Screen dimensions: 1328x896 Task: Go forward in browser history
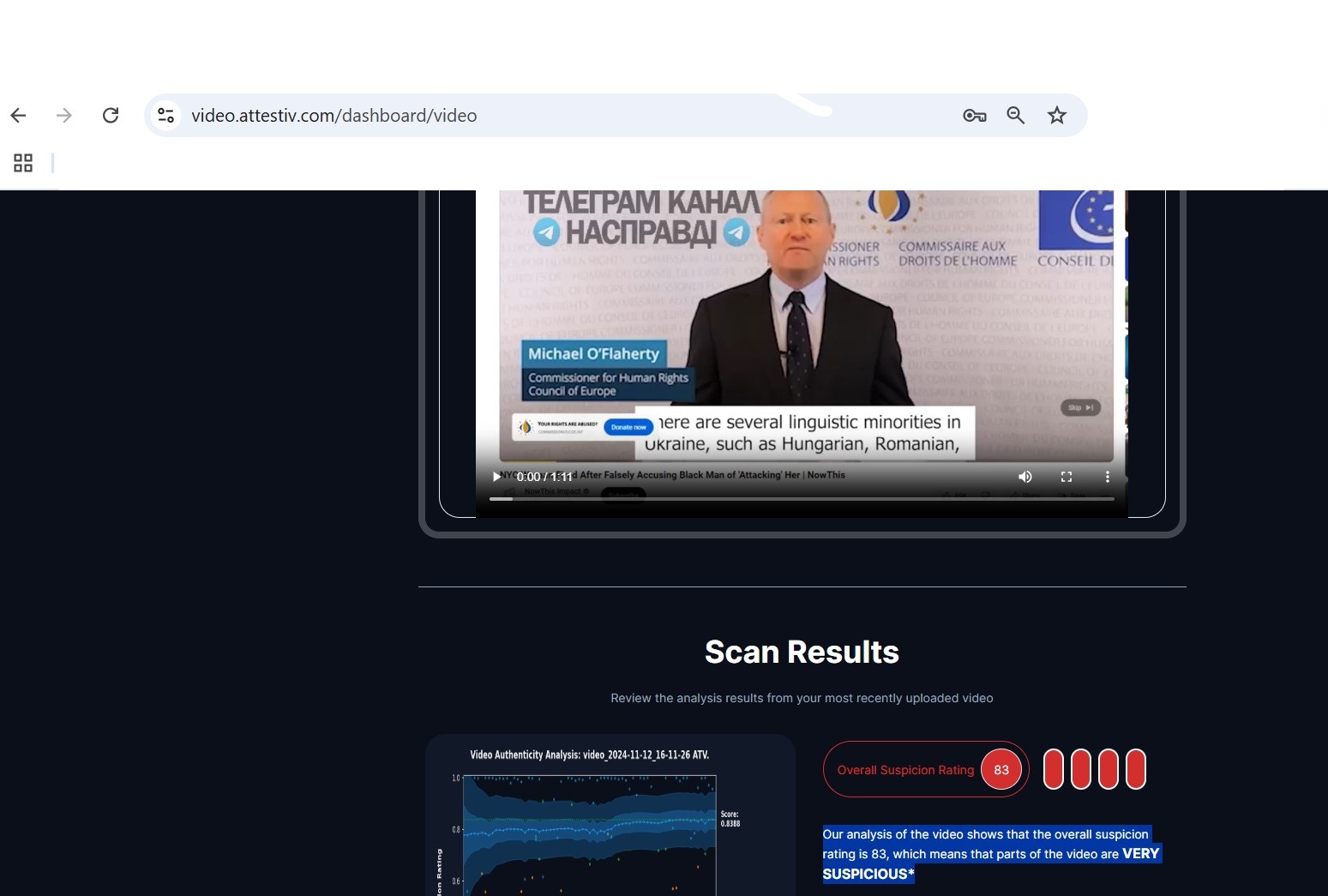(x=64, y=115)
